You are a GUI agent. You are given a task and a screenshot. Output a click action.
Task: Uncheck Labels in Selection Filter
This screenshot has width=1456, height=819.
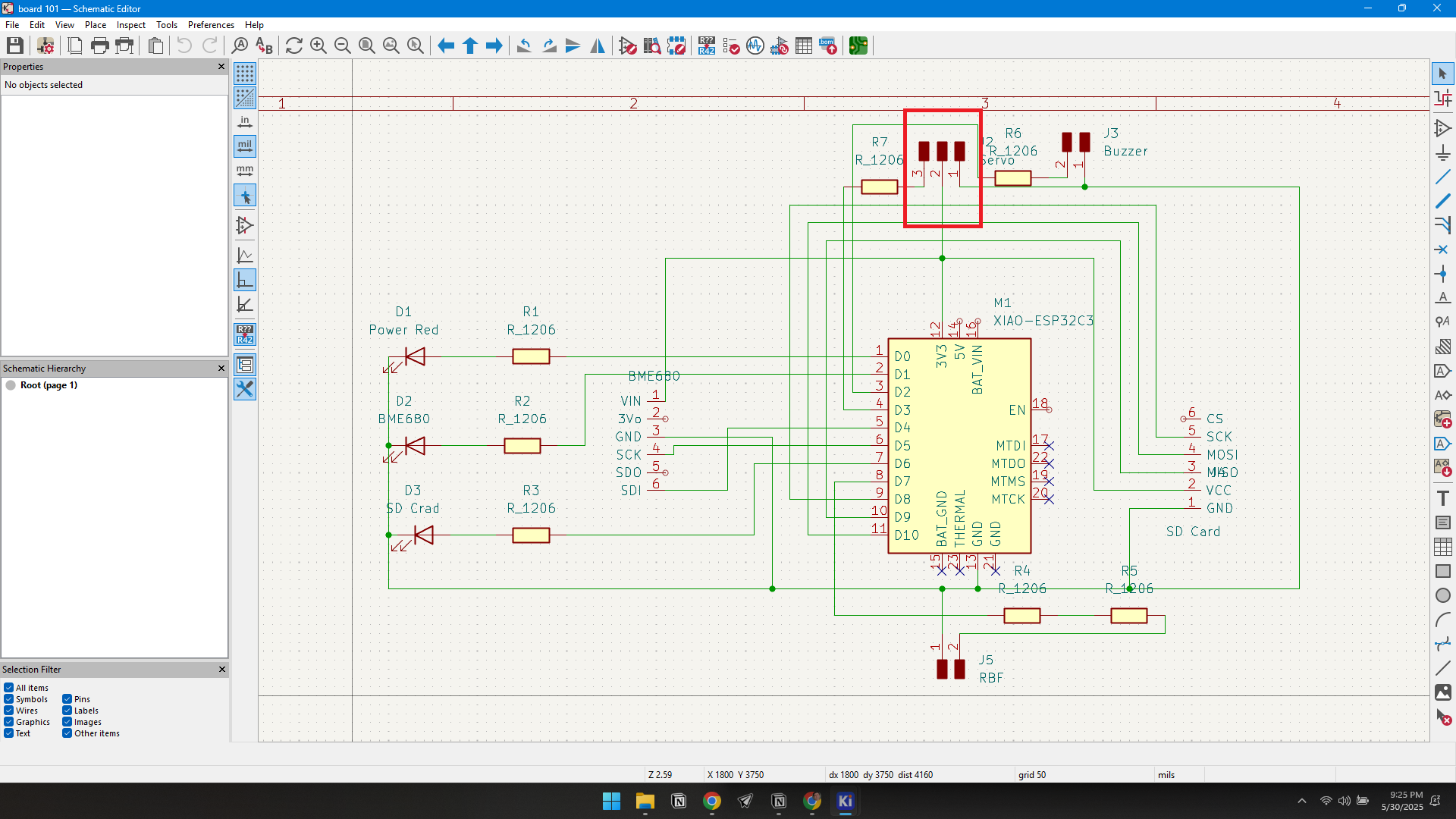point(67,711)
